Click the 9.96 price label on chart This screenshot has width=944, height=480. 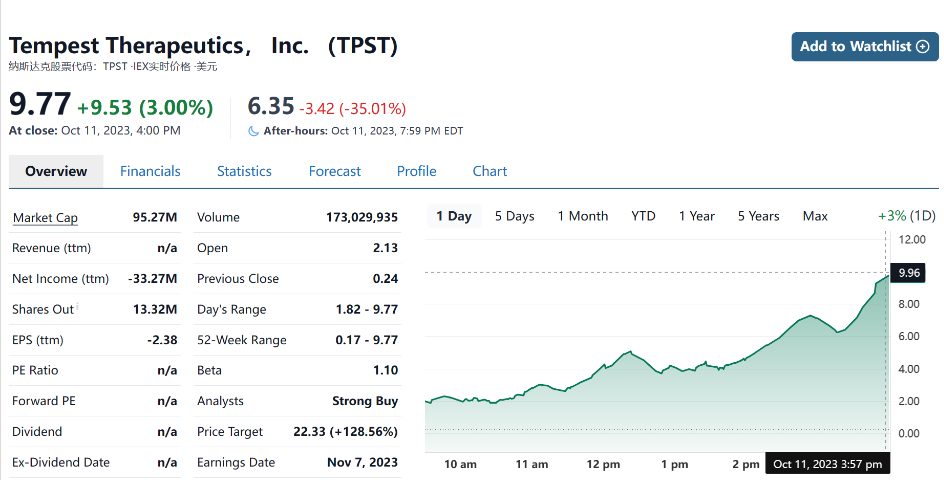point(909,272)
